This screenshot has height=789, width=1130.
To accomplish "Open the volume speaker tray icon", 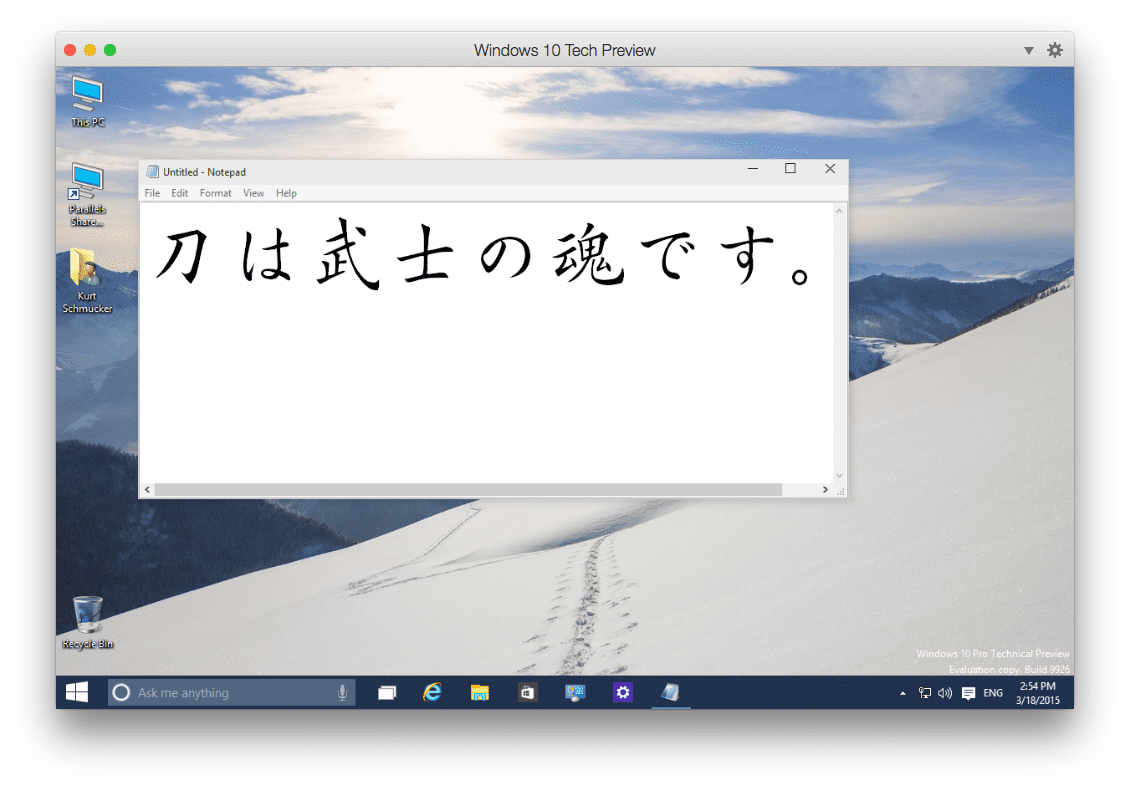I will click(945, 693).
